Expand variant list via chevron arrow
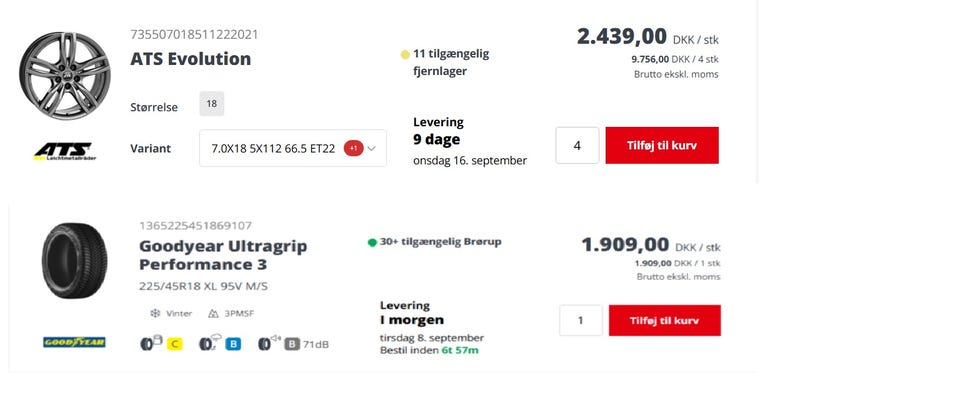Screen dimensions: 960x405 (x=372, y=148)
